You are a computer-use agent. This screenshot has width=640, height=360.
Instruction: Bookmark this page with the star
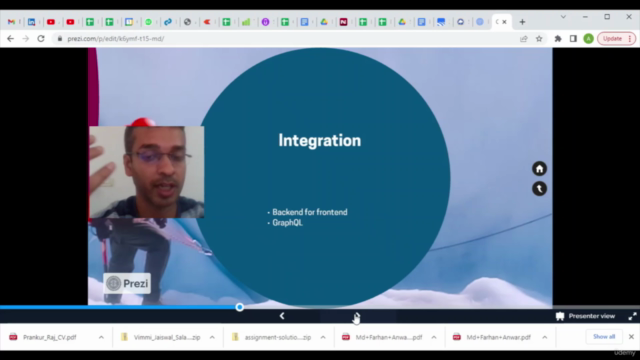(539, 38)
